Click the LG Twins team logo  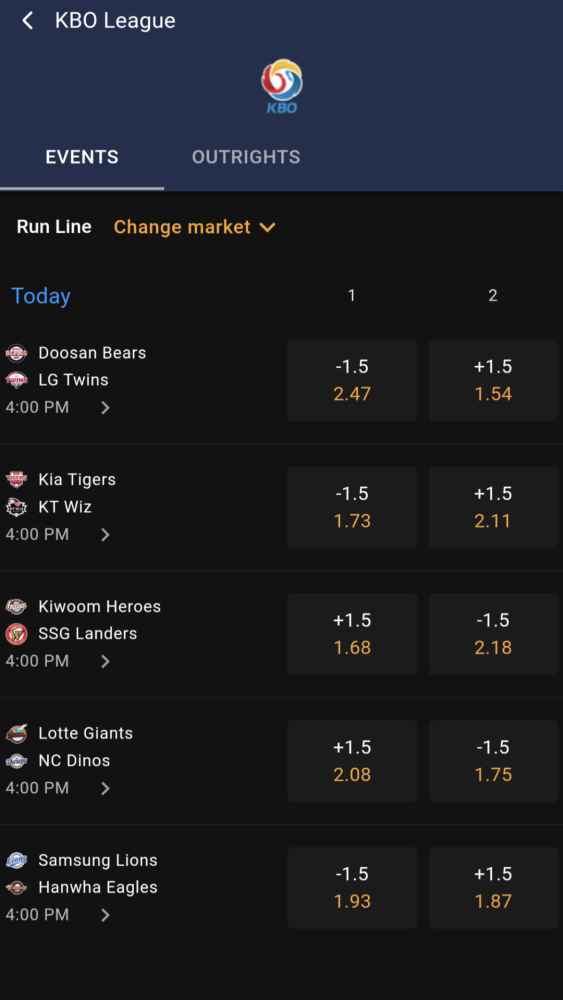point(16,380)
